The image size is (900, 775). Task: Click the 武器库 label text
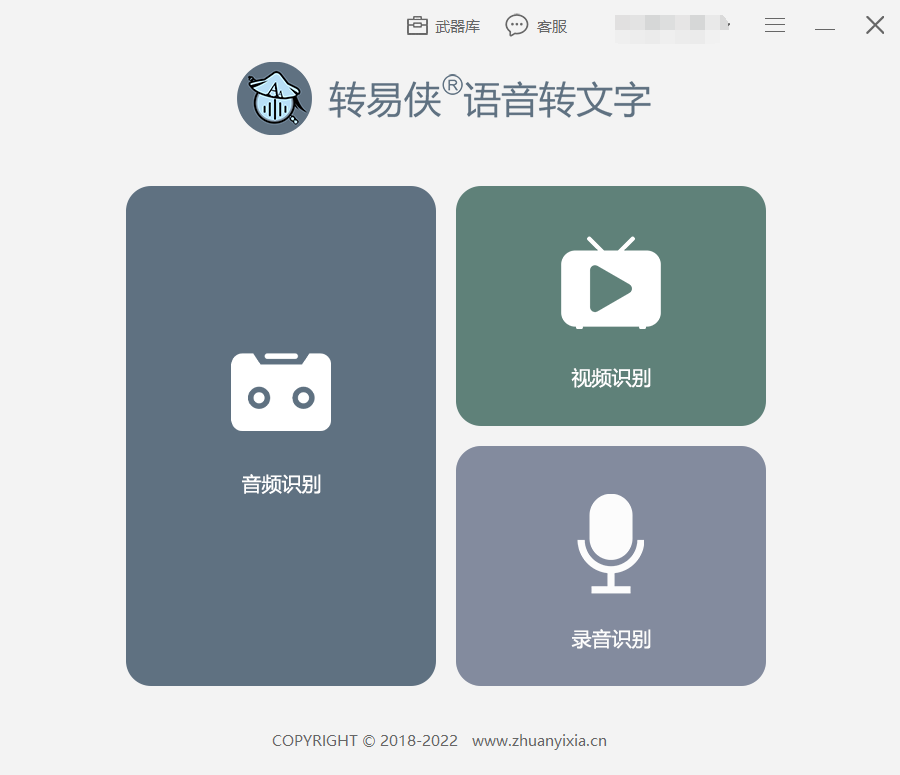[x=457, y=26]
